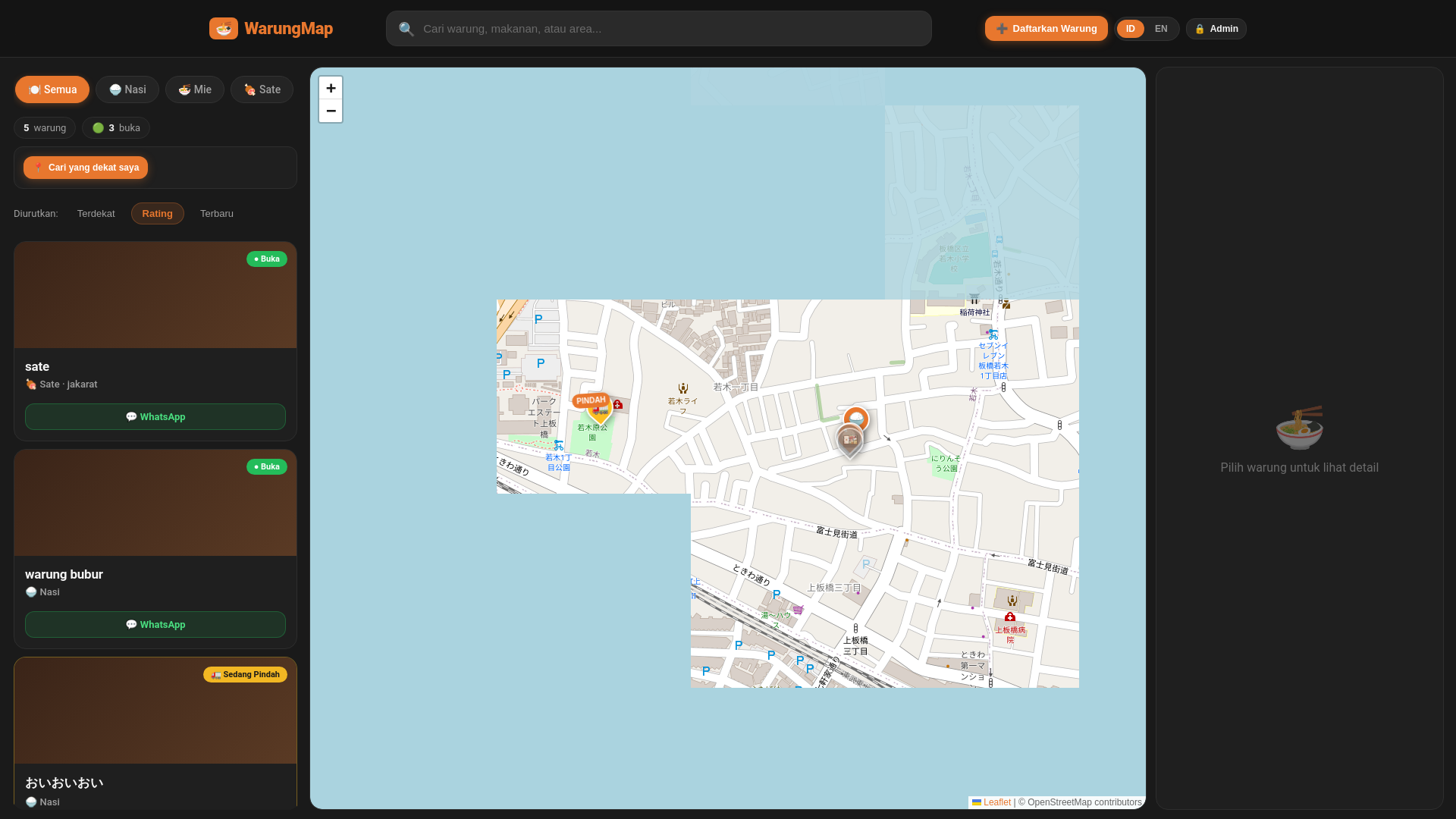Viewport: 1456px width, 819px height.
Task: Click the lock icon on Admin button
Action: coord(1200,29)
